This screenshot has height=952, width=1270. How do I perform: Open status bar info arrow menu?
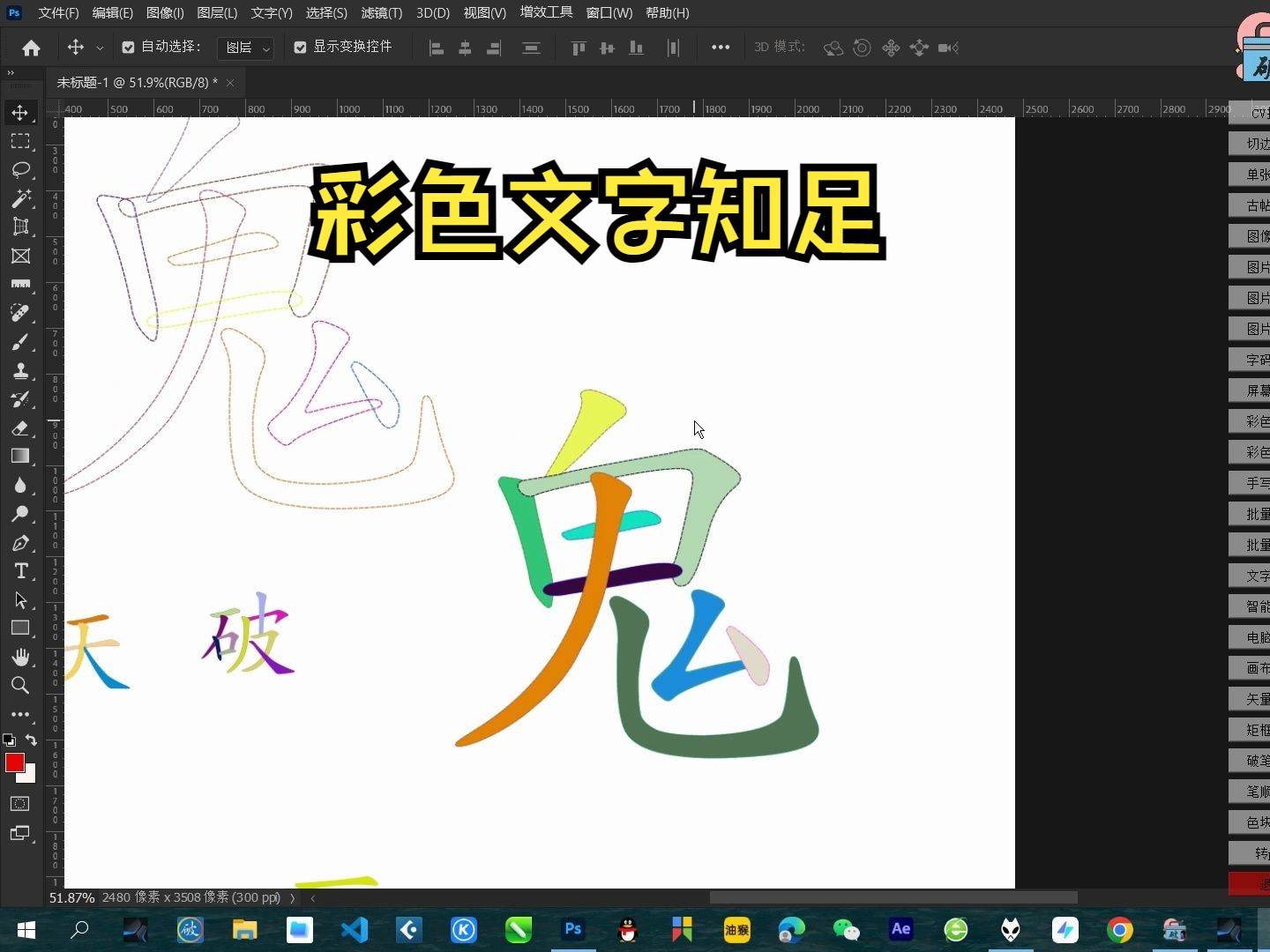click(292, 898)
